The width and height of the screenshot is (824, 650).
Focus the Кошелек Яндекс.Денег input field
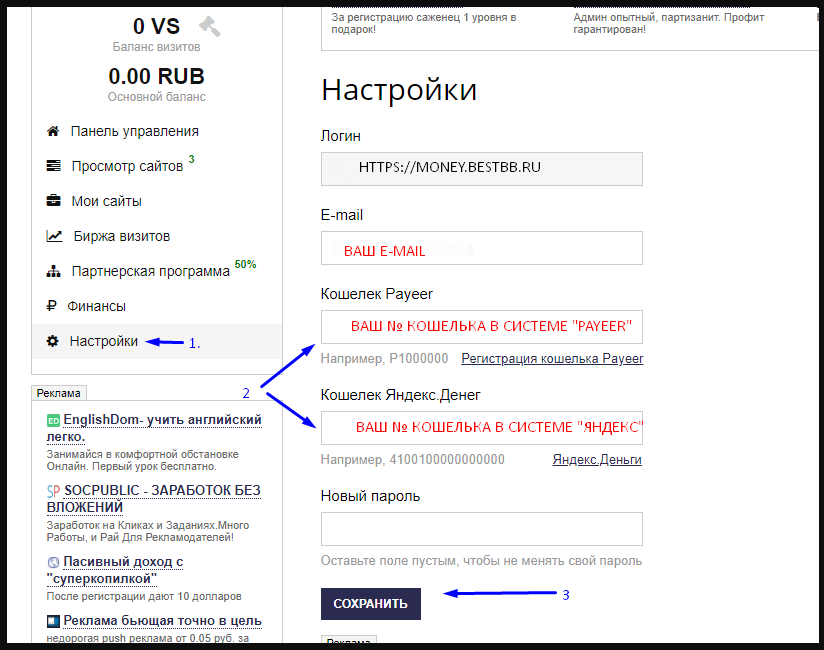coord(481,428)
